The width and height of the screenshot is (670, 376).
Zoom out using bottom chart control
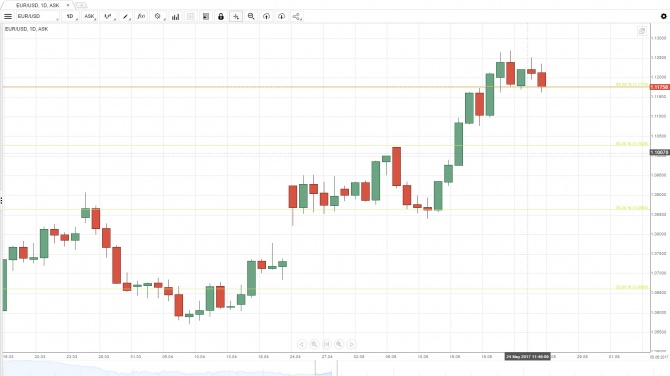[314, 344]
